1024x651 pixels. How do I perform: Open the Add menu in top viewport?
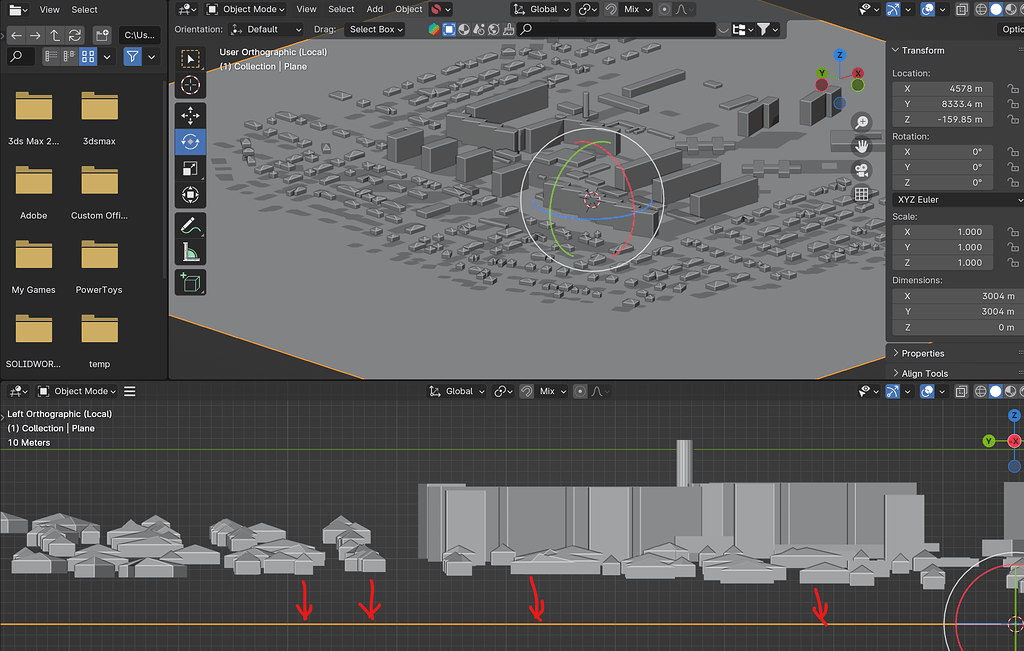(x=375, y=9)
